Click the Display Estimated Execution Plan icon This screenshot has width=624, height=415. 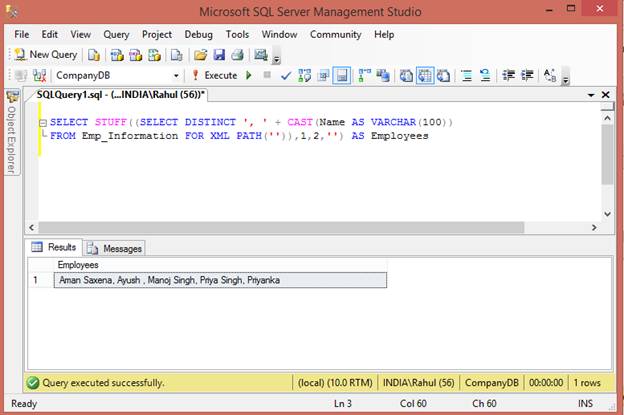(x=304, y=75)
